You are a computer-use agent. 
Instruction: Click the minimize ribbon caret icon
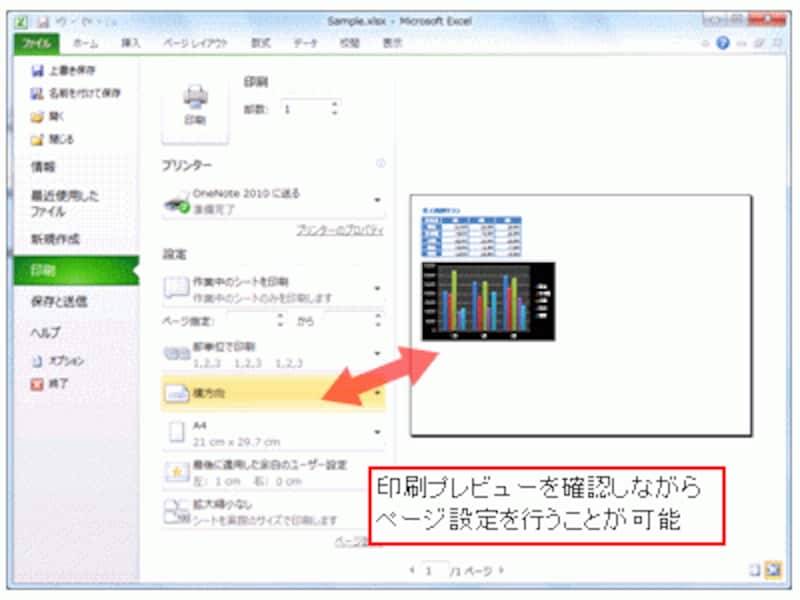[x=706, y=43]
